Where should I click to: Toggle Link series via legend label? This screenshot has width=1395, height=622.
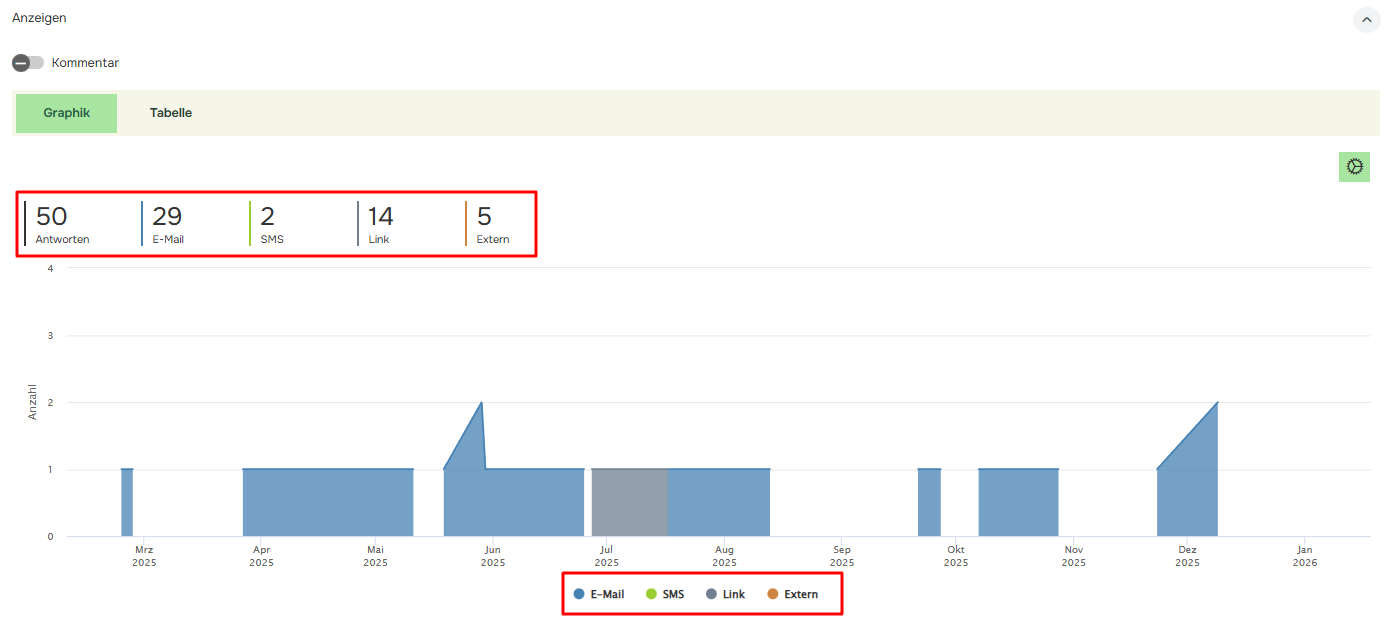733,594
